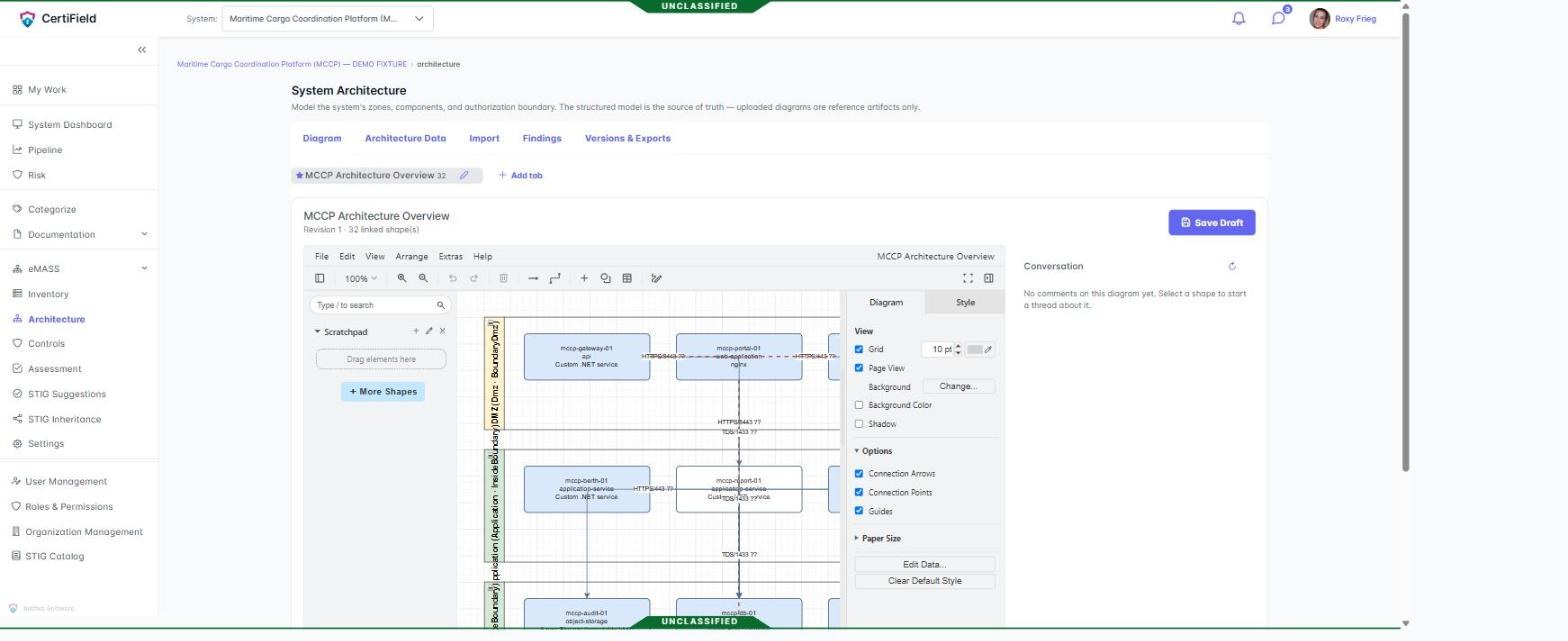The height and width of the screenshot is (641, 1568).
Task: Click the page's vertical scrollbar
Action: pyautogui.click(x=1406, y=240)
